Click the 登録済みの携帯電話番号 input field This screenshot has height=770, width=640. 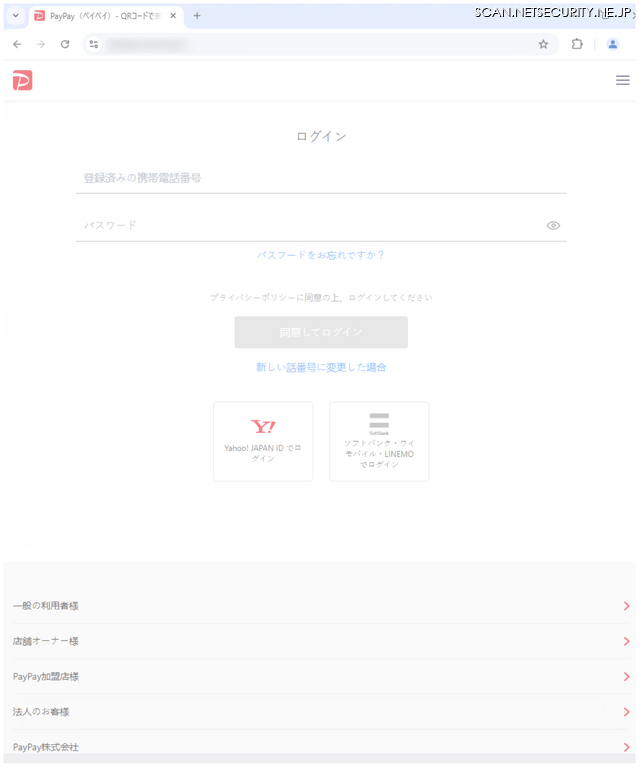click(x=321, y=178)
